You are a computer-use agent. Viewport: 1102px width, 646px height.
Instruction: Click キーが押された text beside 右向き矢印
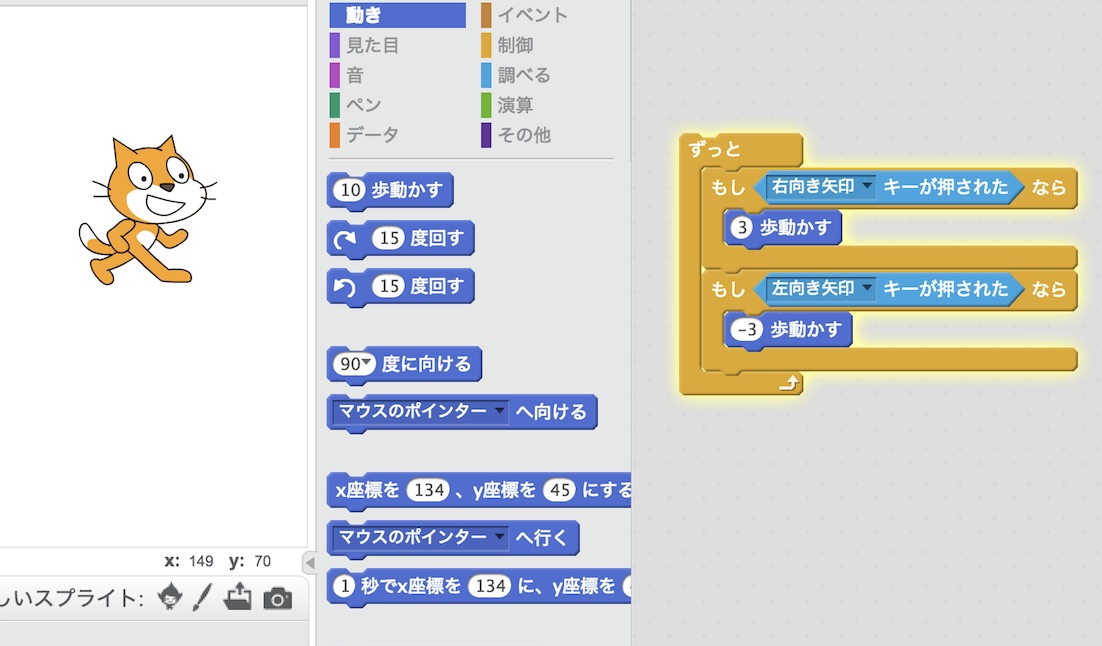945,187
